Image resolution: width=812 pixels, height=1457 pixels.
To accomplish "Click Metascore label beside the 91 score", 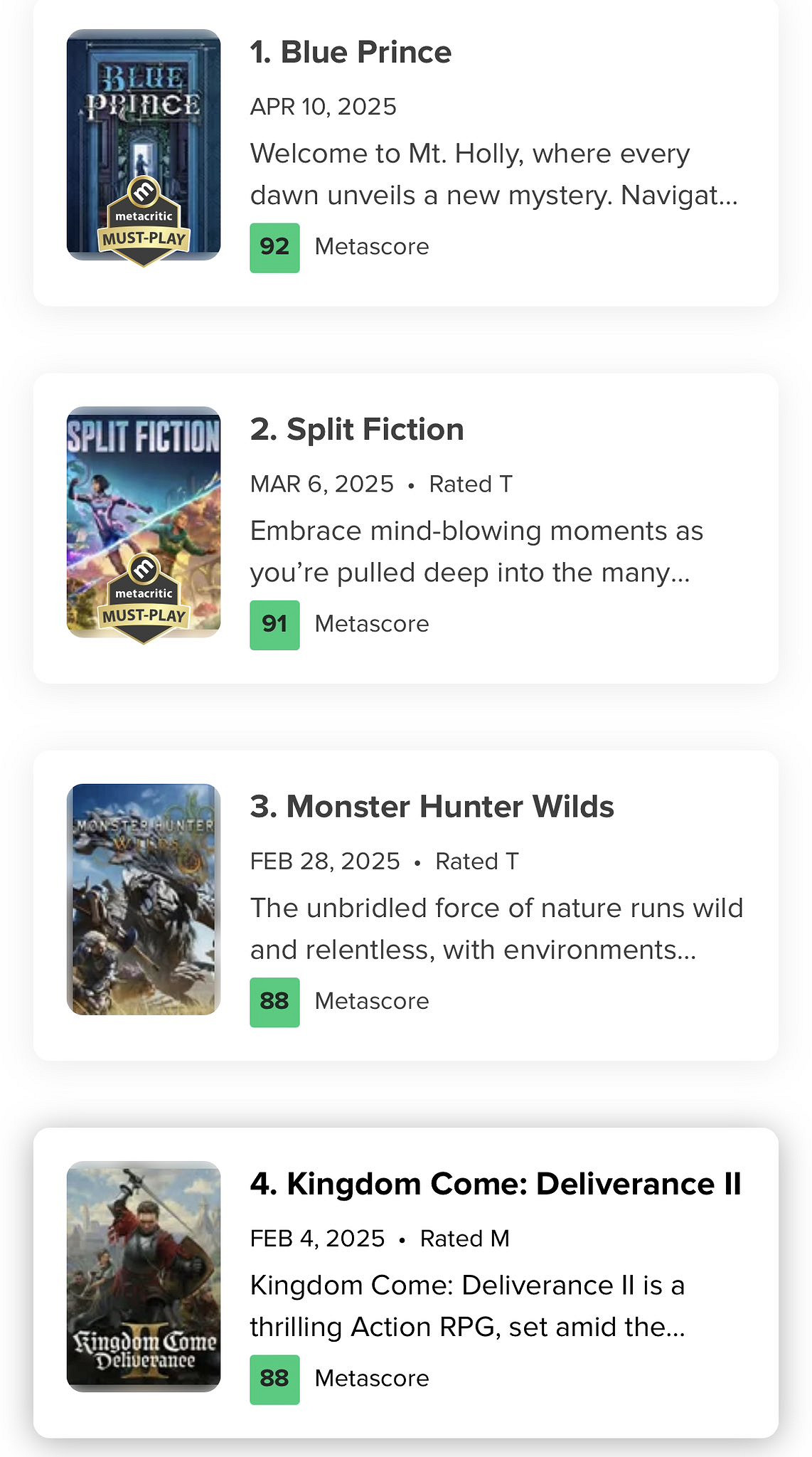I will click(x=372, y=625).
